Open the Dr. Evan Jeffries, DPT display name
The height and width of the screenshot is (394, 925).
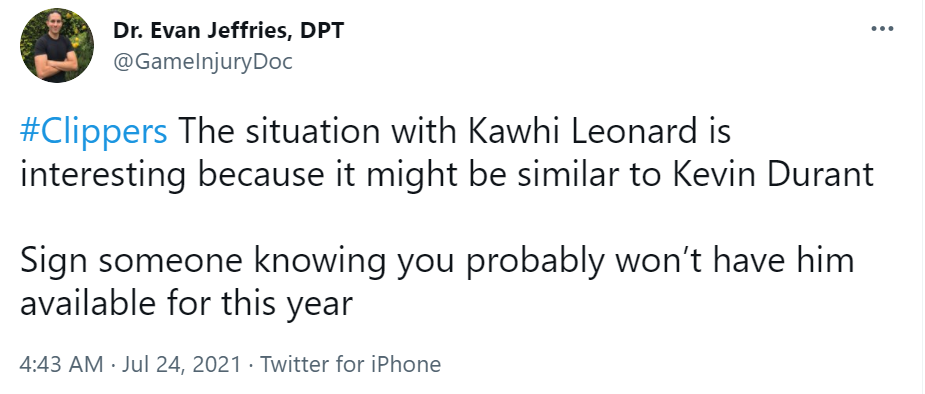[228, 31]
